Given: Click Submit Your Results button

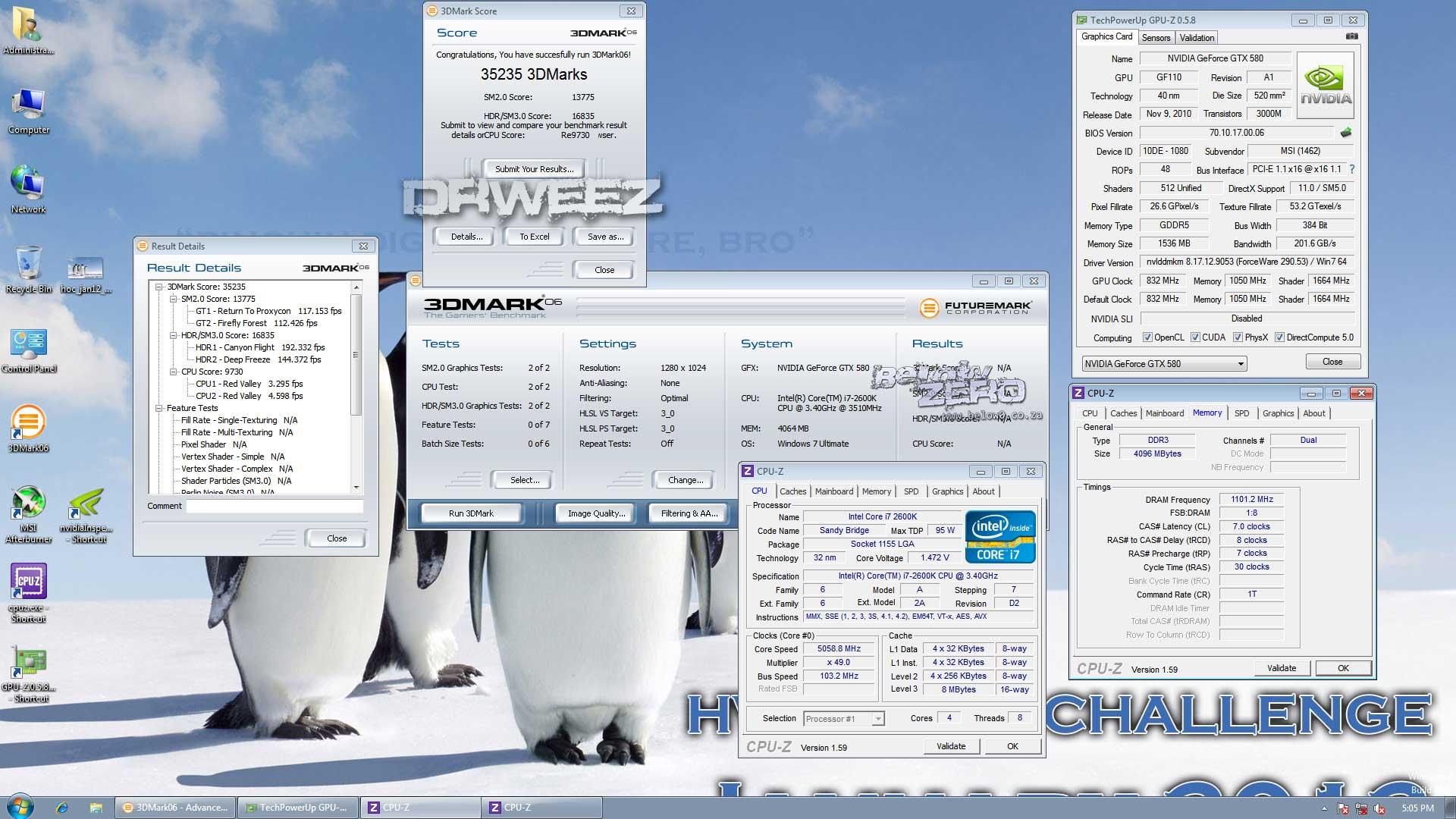Looking at the screenshot, I should (x=534, y=168).
